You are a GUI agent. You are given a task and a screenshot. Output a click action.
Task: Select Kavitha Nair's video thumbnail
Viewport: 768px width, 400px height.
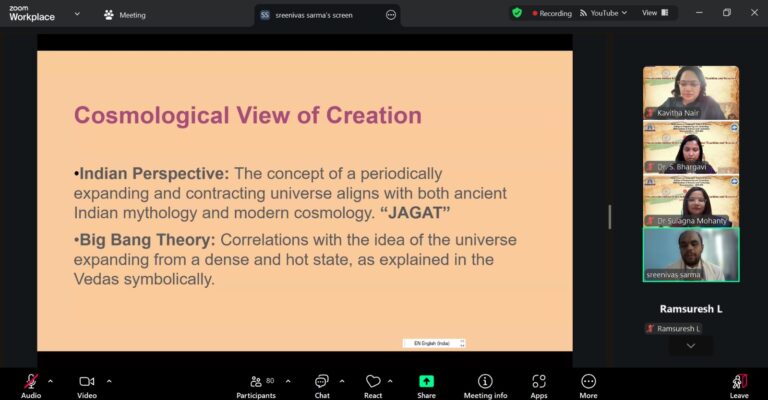click(690, 93)
